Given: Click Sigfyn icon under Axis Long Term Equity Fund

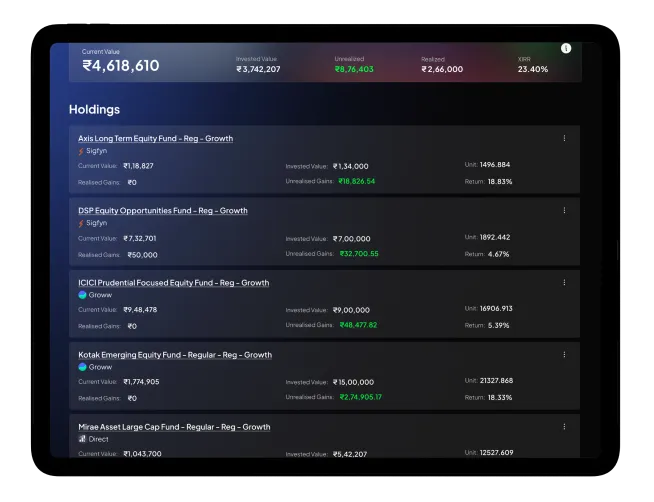Looking at the screenshot, I should (x=81, y=151).
